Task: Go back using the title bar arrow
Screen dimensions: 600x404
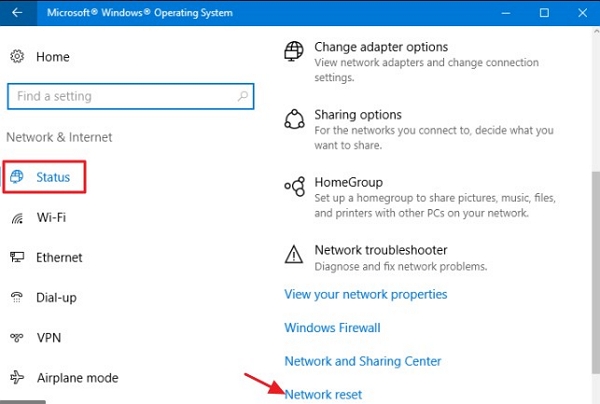Action: (x=17, y=13)
